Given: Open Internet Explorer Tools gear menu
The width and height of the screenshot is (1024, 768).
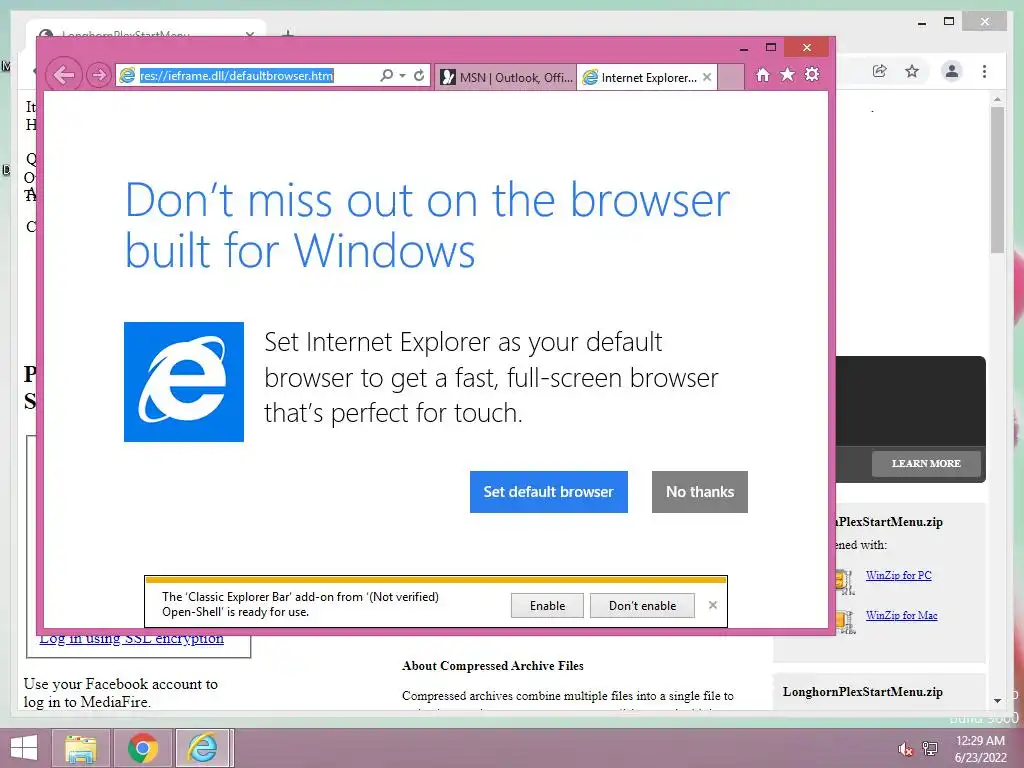Looking at the screenshot, I should (812, 74).
